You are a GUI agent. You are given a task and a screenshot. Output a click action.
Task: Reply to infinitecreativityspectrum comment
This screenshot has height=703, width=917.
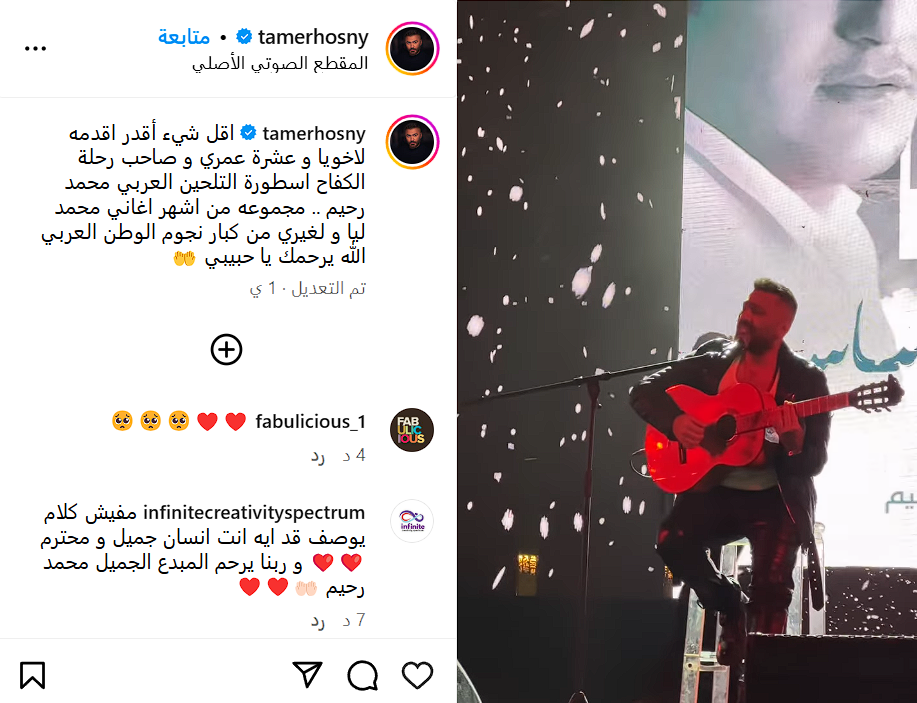click(318, 621)
